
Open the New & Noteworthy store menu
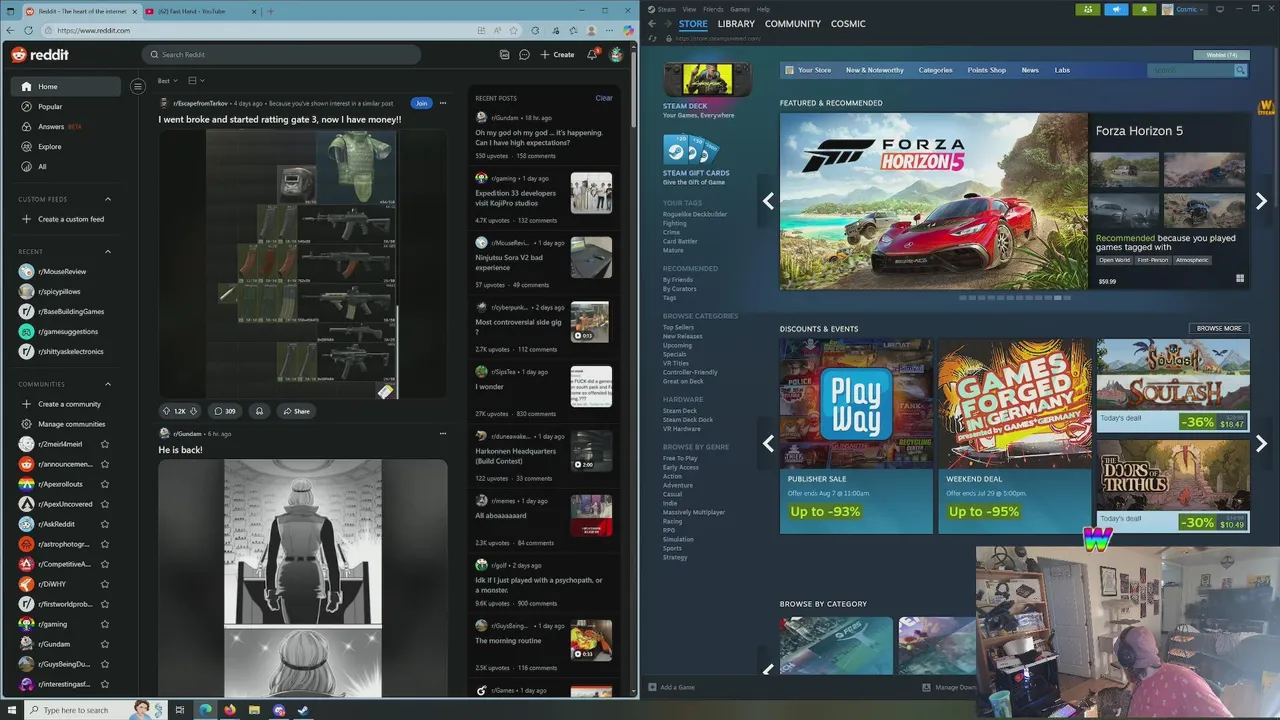tap(874, 70)
